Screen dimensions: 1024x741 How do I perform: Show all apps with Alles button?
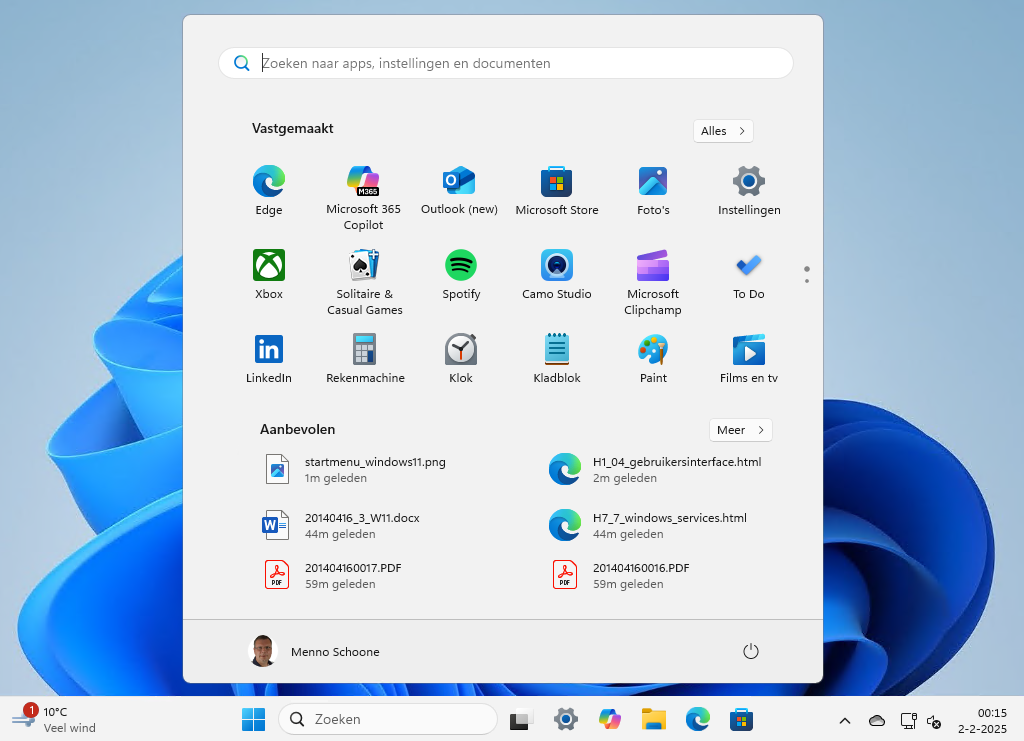pos(723,131)
